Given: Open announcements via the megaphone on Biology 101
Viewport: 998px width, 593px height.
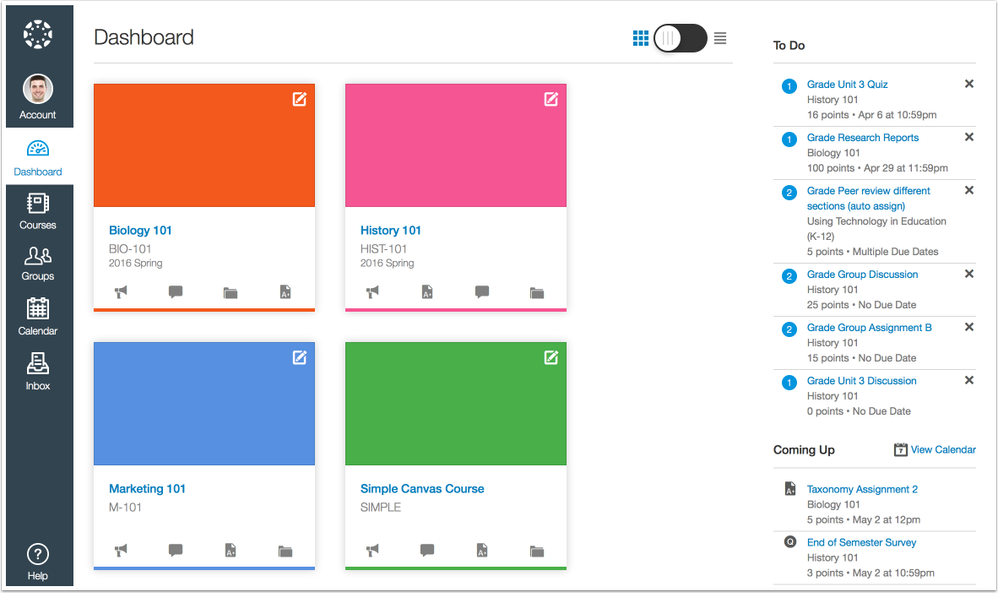Looking at the screenshot, I should (x=122, y=292).
